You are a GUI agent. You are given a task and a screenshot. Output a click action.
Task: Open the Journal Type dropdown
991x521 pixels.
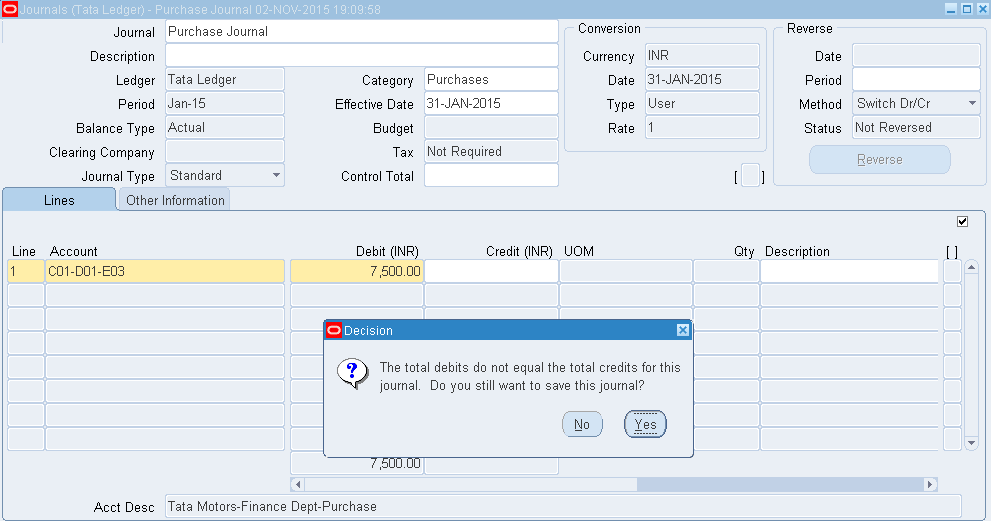[276, 176]
